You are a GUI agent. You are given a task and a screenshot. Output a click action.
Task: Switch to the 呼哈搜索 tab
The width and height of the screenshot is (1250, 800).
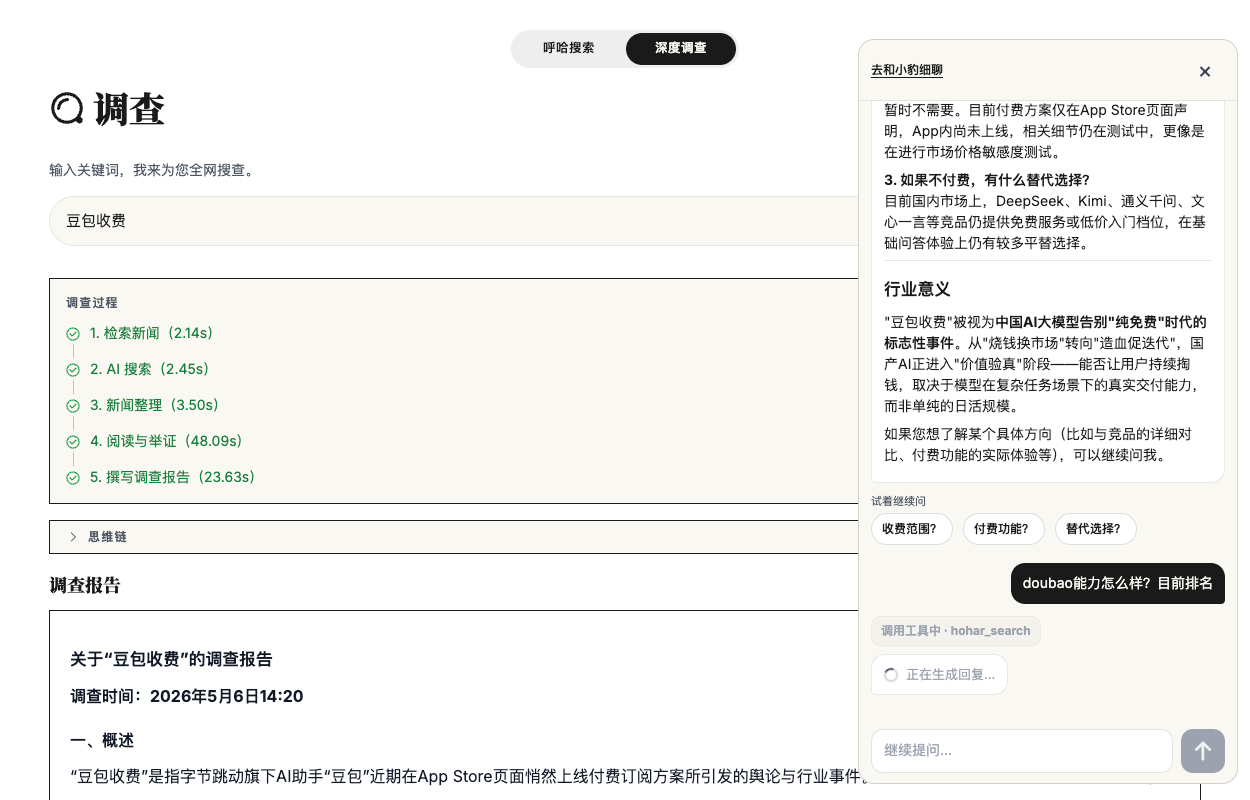[568, 48]
